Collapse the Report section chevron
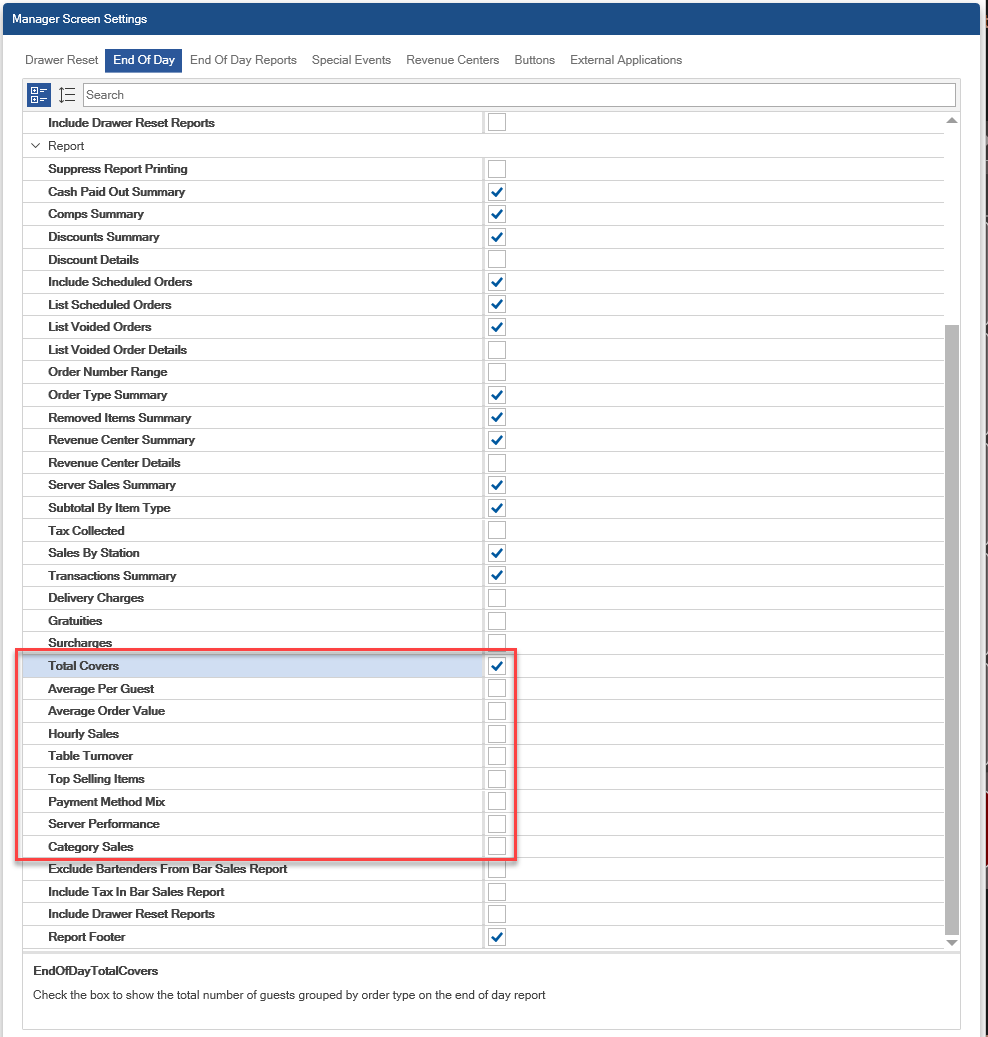988x1037 pixels. tap(36, 146)
